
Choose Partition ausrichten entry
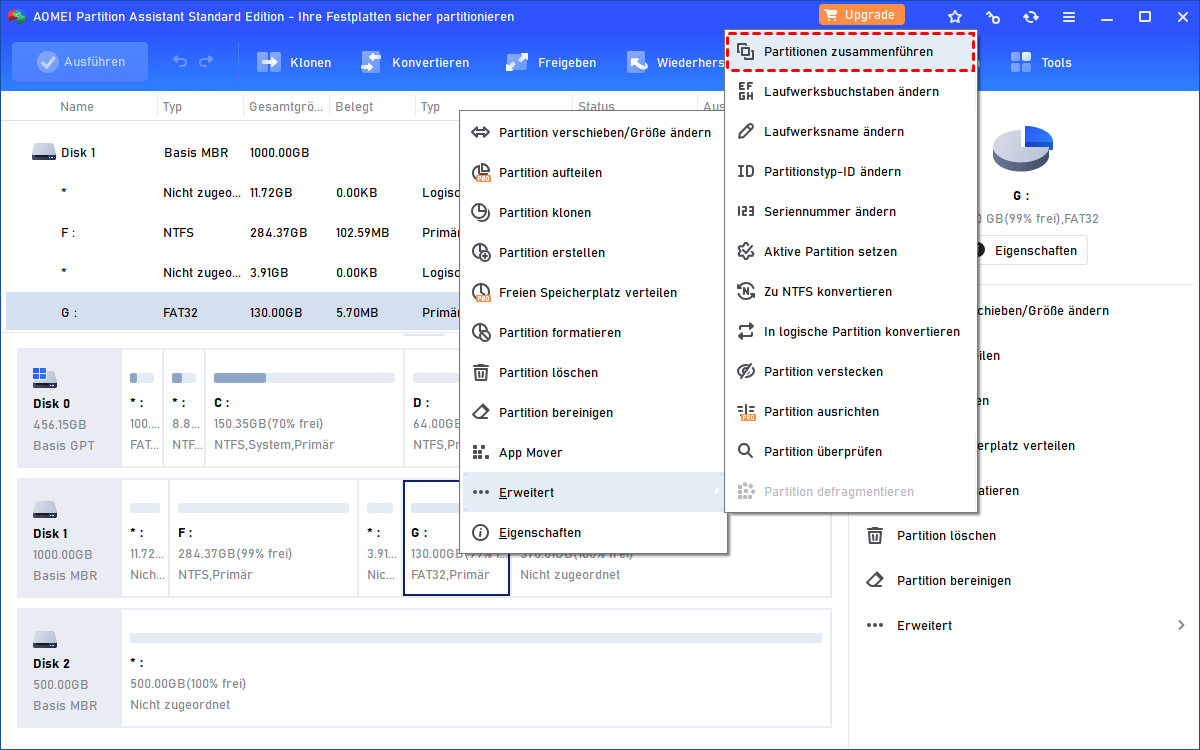tap(850, 411)
